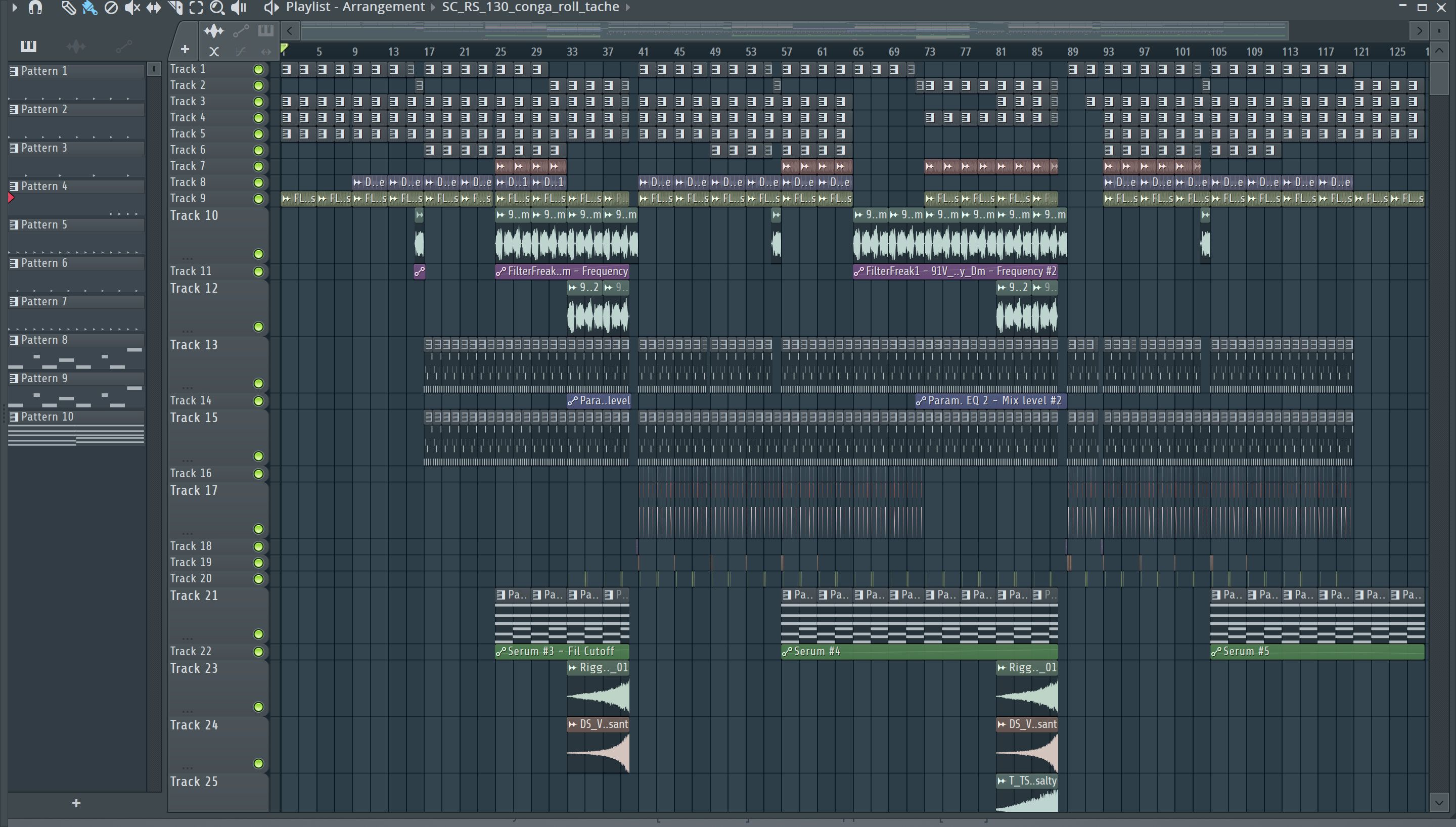Add new pattern with bottom plus
This screenshot has width=1456, height=827.
pyautogui.click(x=76, y=803)
